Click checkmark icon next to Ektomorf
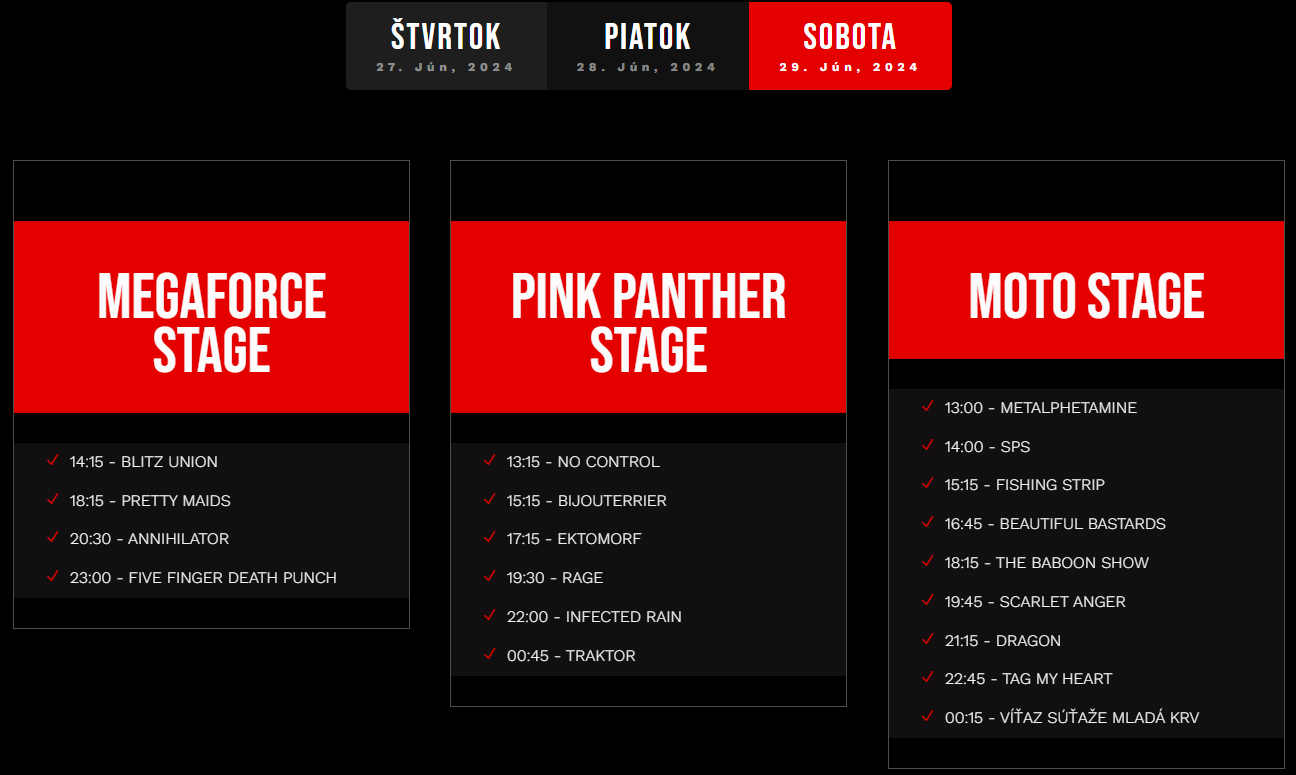Viewport: 1296px width, 775px height. pos(490,537)
